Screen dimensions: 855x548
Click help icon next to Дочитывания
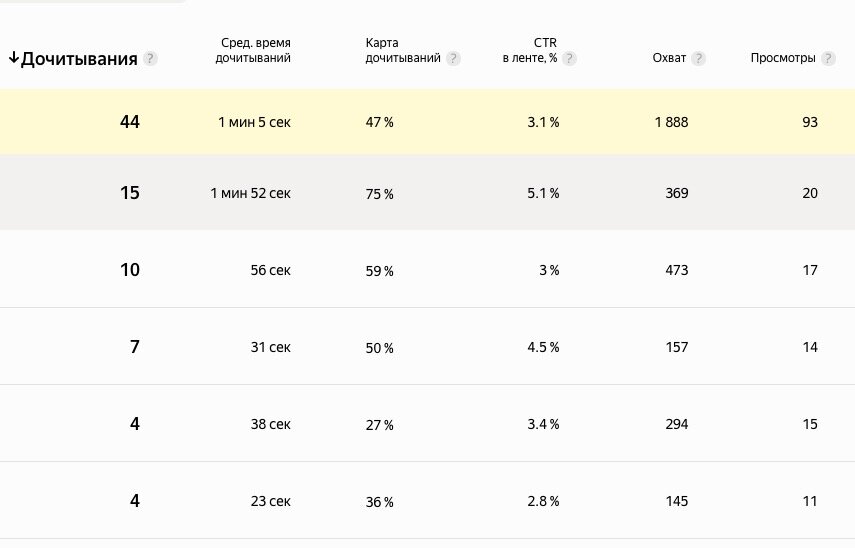pos(150,59)
